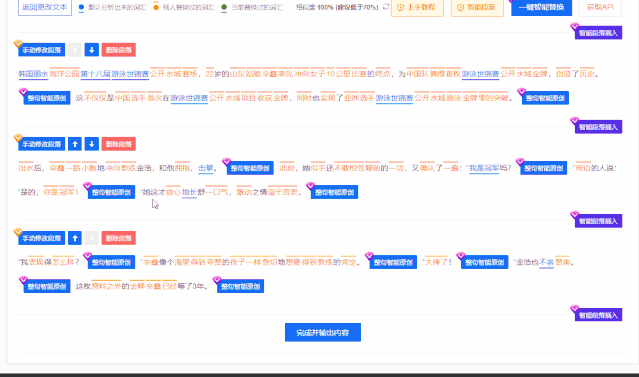
Task: Click 智能段落插入 below the last paragraph
Action: [598, 315]
